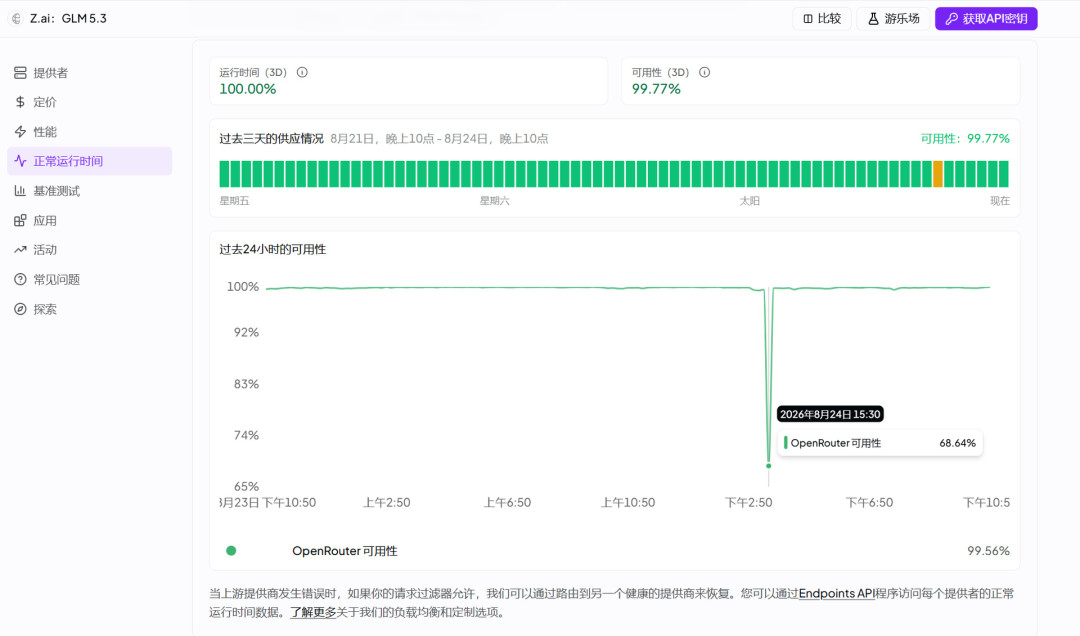Click the 下午2:50 axis label
Image resolution: width=1080 pixels, height=636 pixels.
tap(749, 502)
